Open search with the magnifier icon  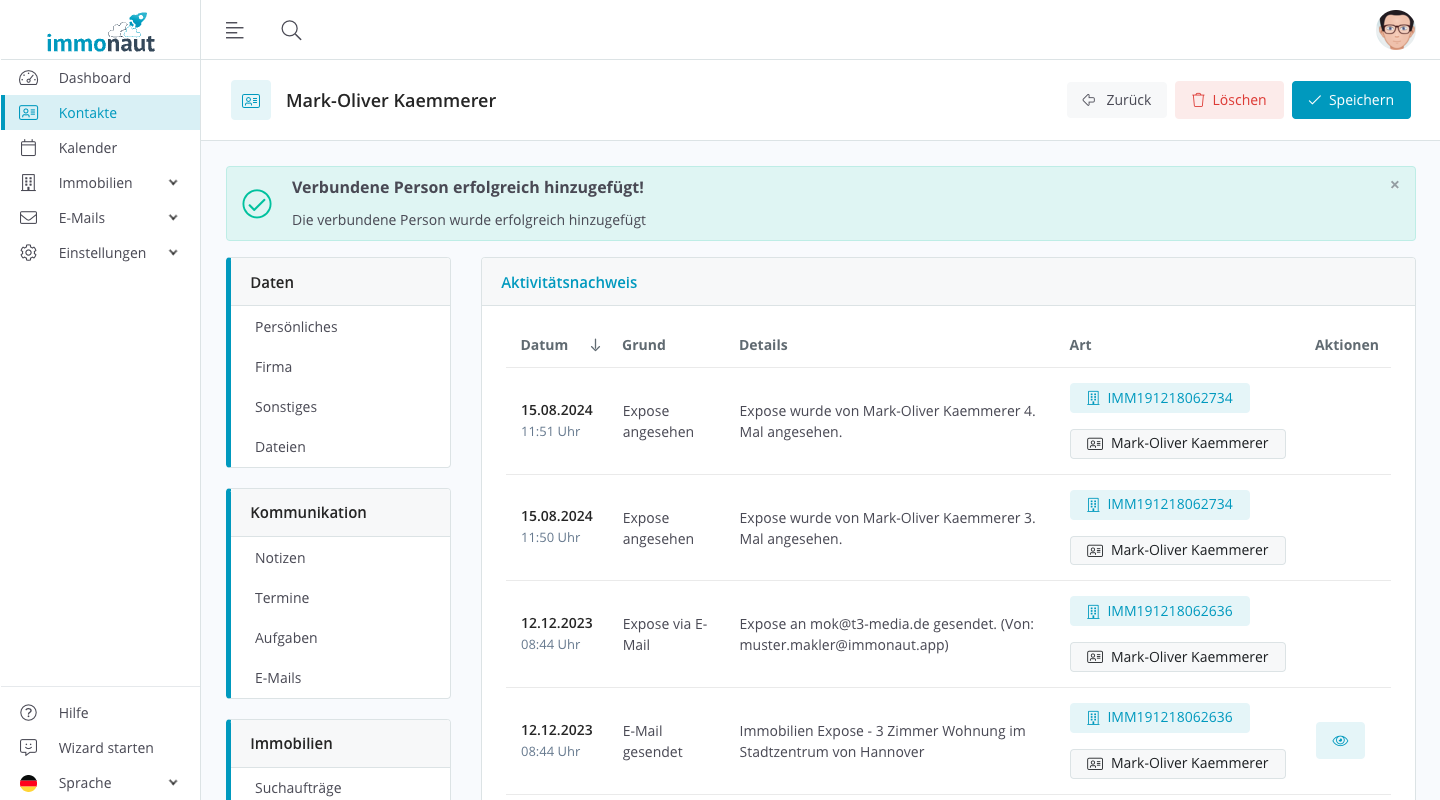(291, 30)
